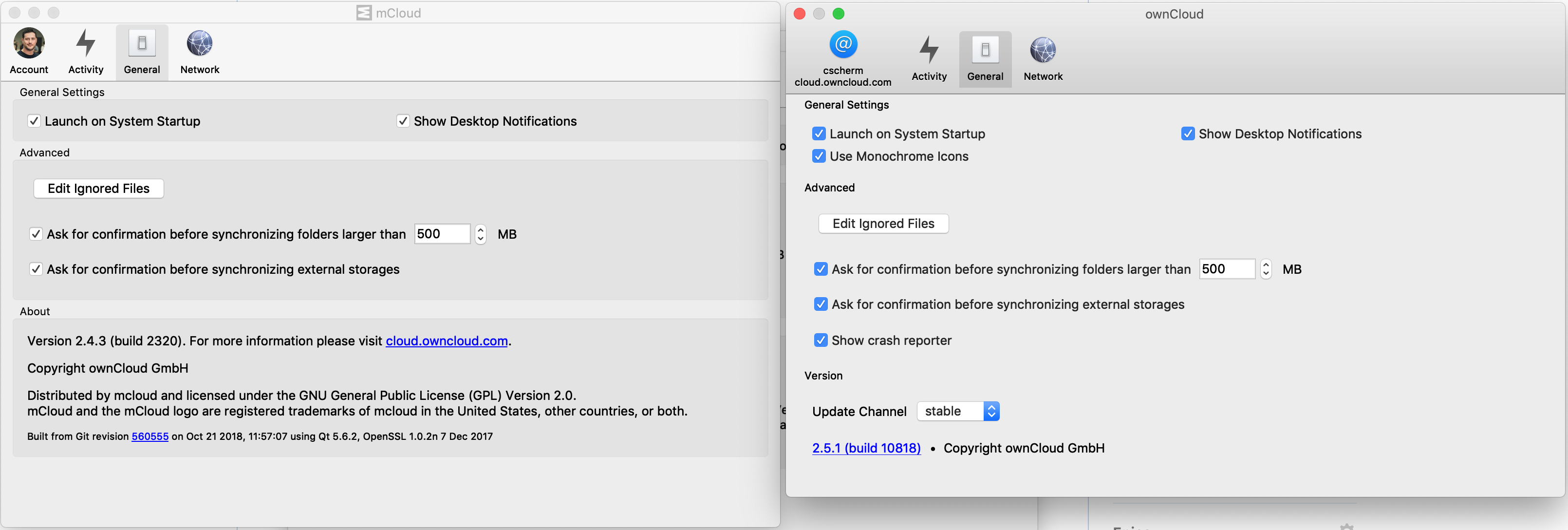
Task: Open the Account tab in mCloud
Action: tap(29, 52)
